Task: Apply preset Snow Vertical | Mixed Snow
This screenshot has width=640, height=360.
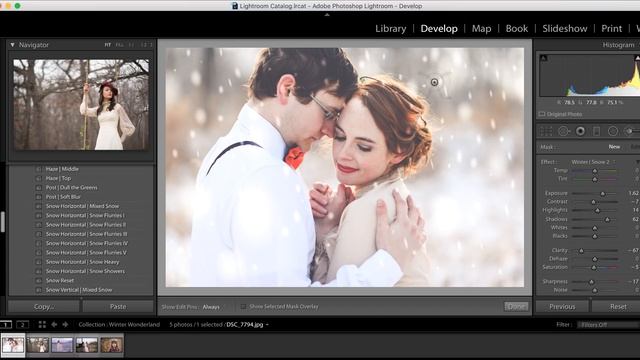Action: (x=79, y=290)
